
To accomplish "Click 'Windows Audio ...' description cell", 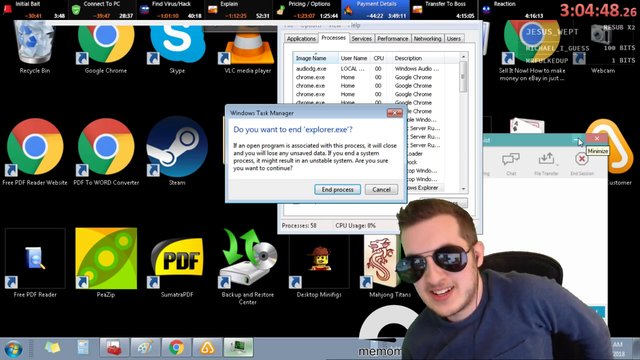I will pyautogui.click(x=417, y=69).
